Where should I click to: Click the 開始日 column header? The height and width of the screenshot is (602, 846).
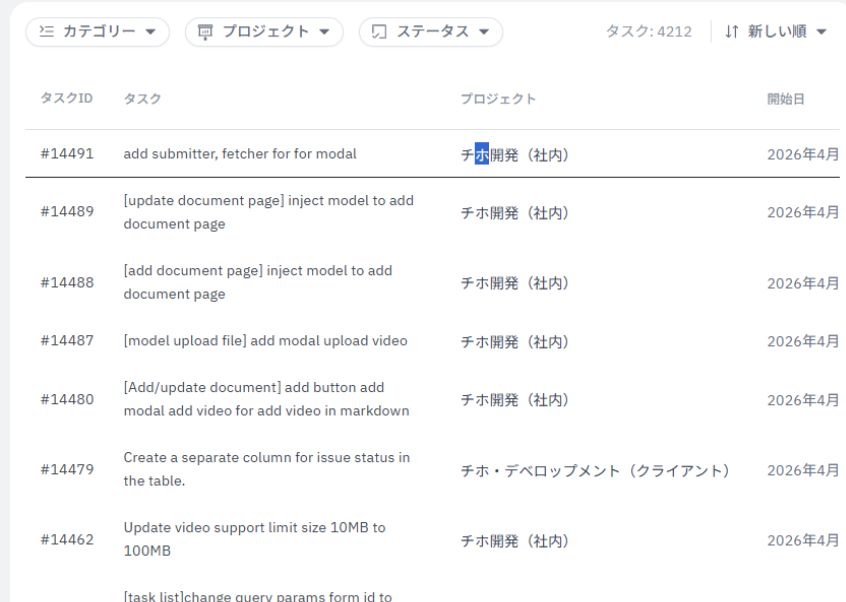pyautogui.click(x=786, y=99)
